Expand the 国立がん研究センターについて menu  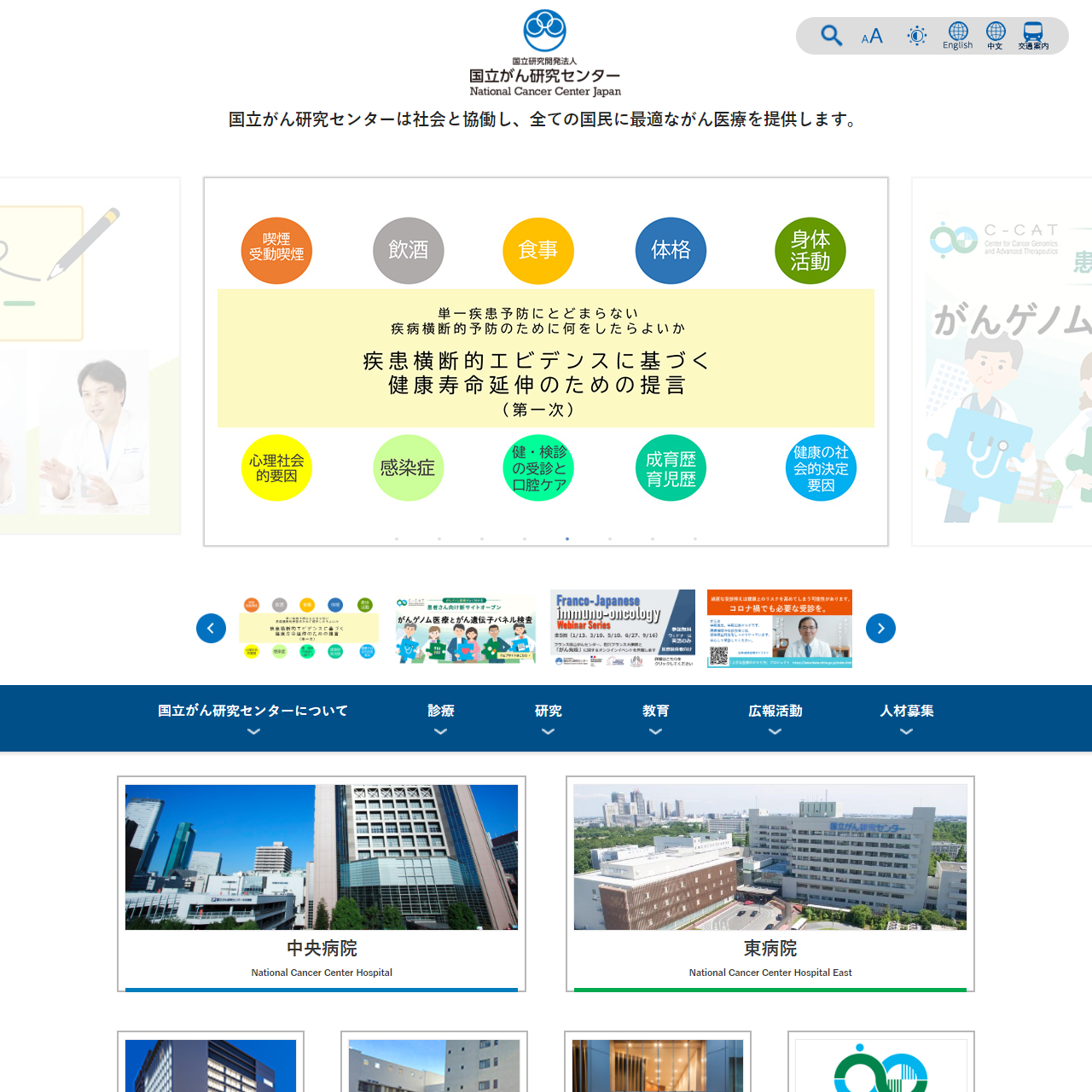[x=253, y=718]
